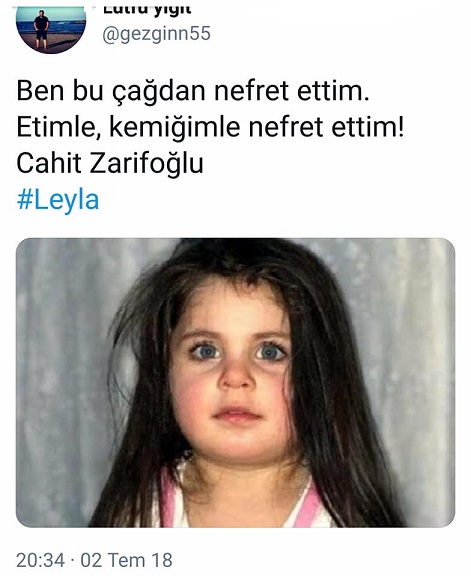Open the #Leyla hashtag
Viewport: 471px width, 576px height.
(x=58, y=200)
